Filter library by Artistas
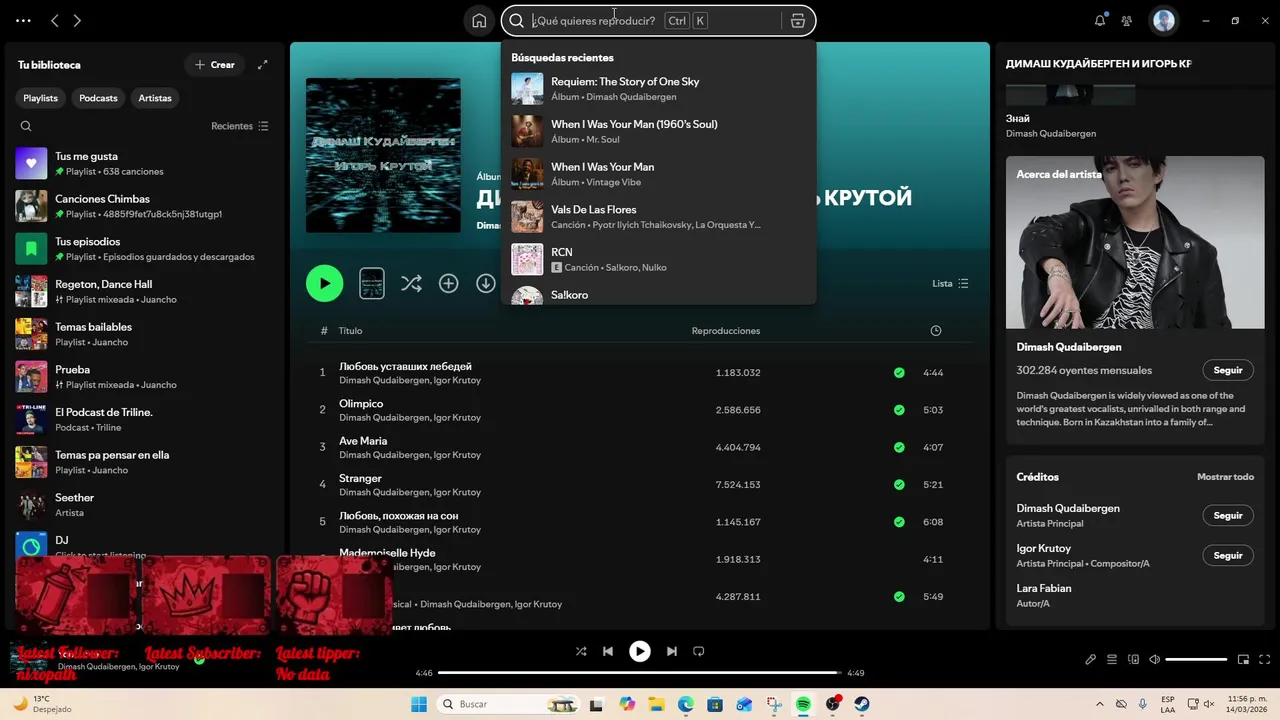Screen dimensions: 1280x720 click(155, 98)
